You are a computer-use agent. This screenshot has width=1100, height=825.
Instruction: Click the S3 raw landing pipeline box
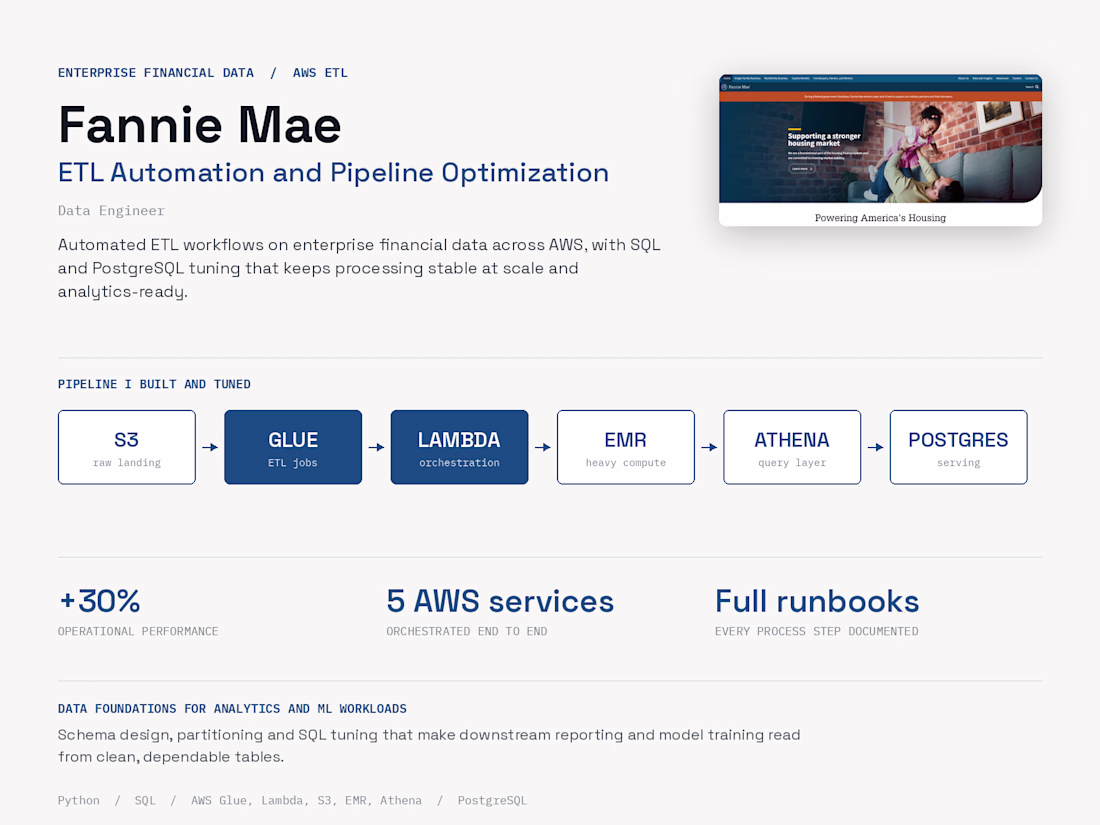[x=127, y=448]
